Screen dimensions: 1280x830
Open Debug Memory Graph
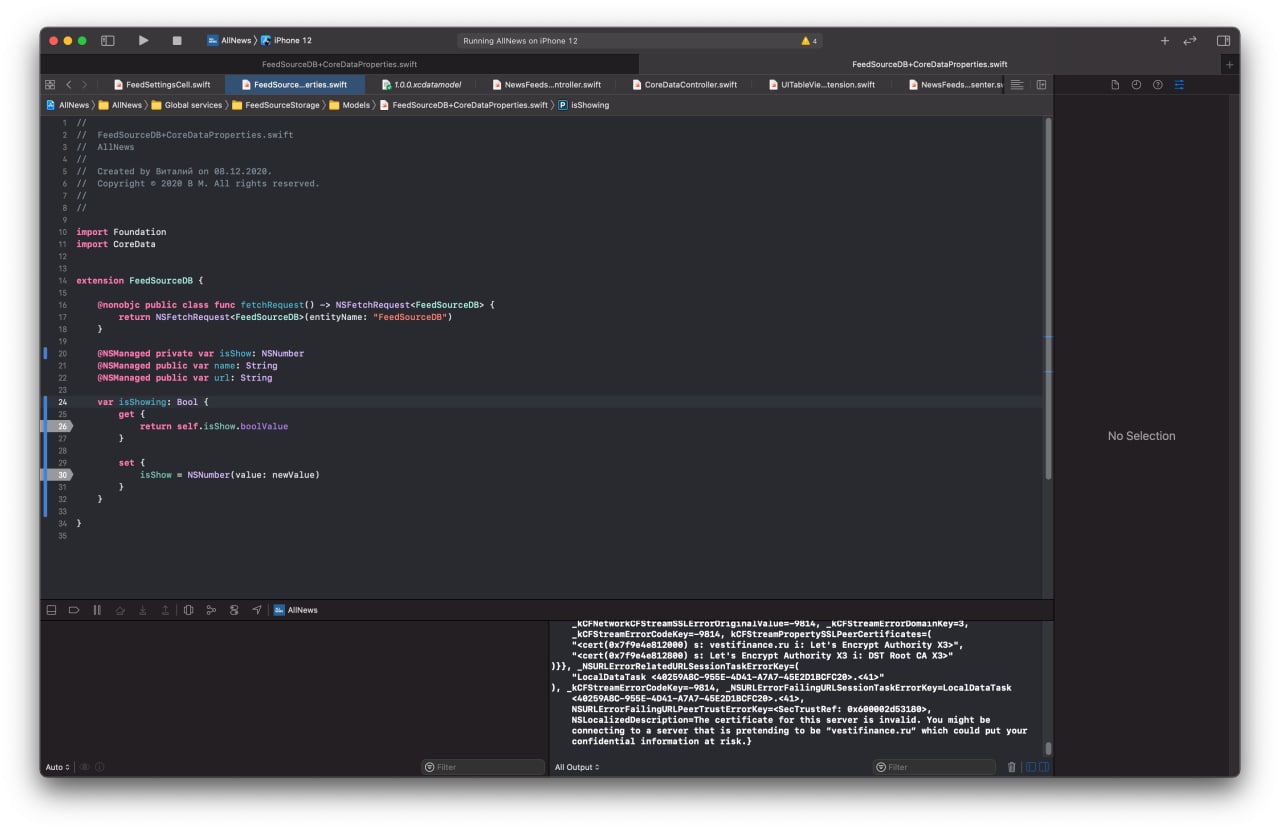coord(211,610)
